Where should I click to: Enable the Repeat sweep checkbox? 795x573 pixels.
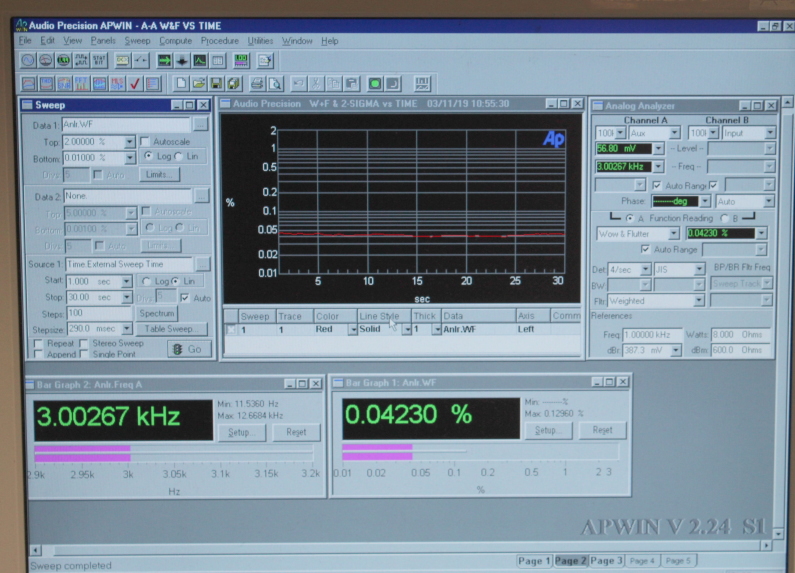[x=38, y=343]
